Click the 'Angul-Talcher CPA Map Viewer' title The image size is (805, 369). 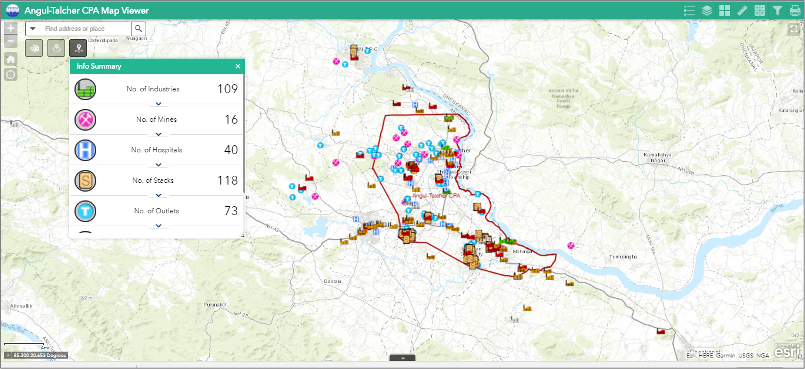[87, 10]
